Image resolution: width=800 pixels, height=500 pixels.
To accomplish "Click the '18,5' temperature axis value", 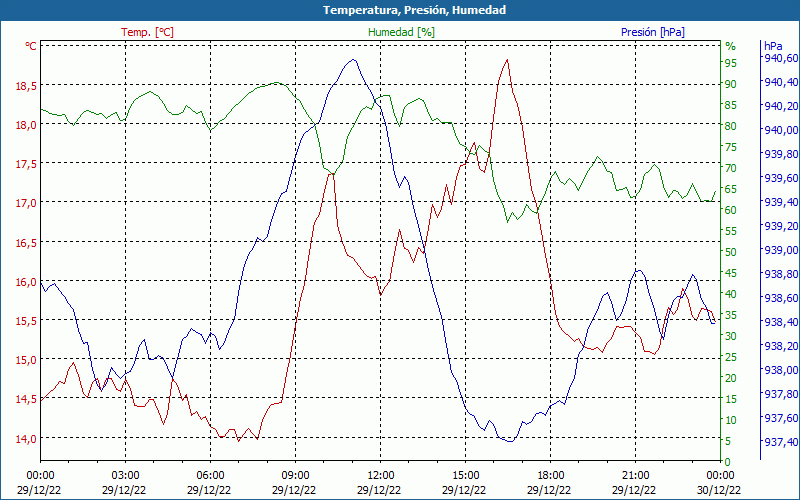I will point(26,86).
